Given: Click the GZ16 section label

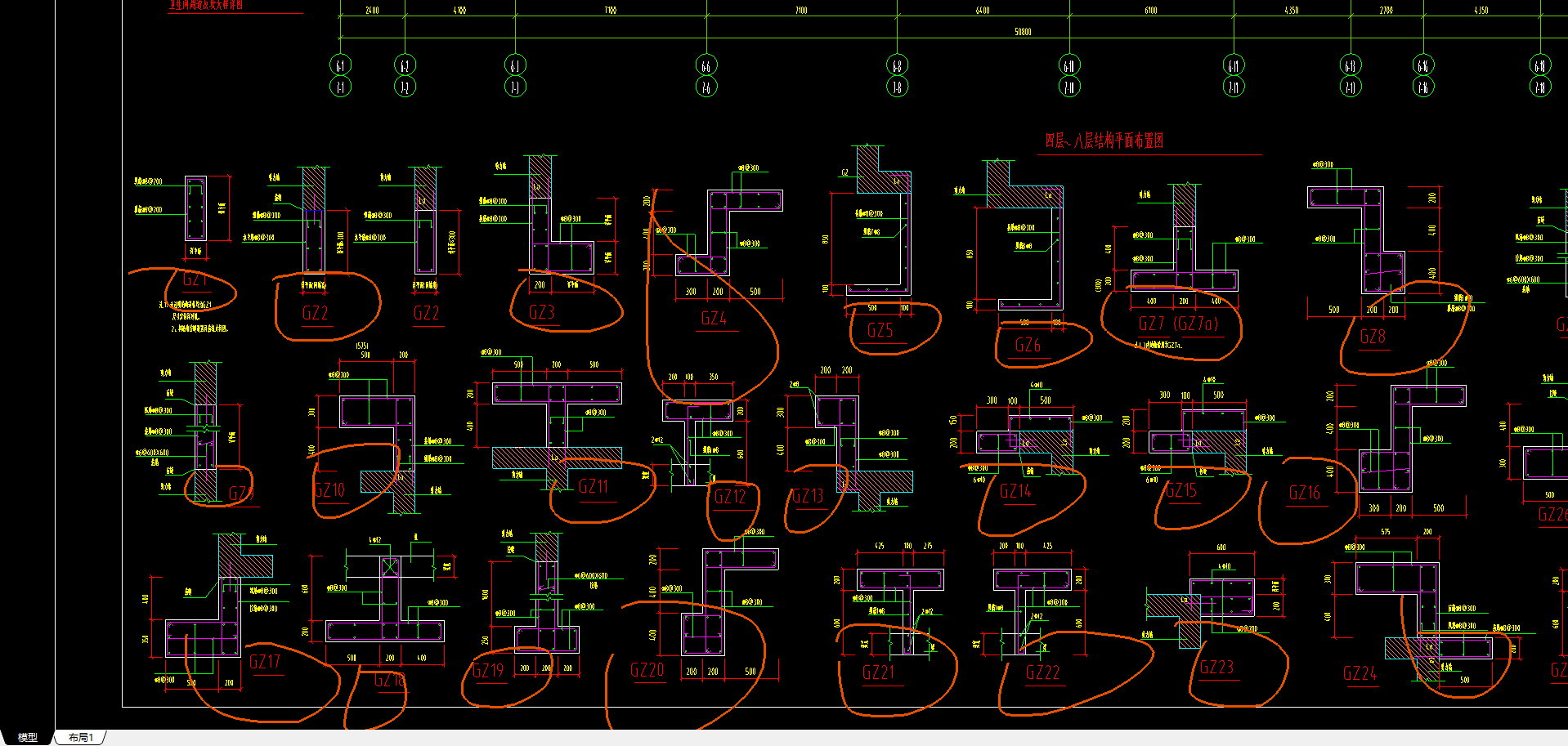Looking at the screenshot, I should 1305,493.
